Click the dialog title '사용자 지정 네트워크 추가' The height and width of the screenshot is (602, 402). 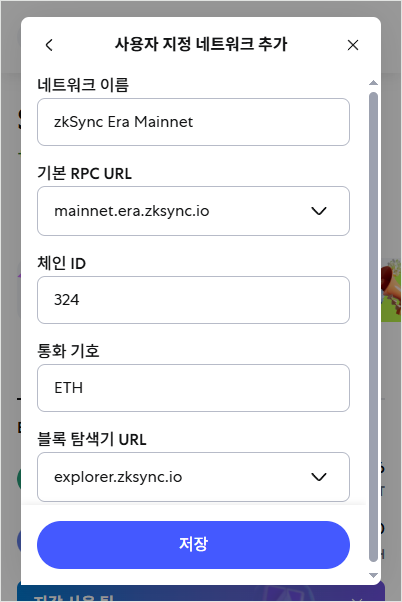pyautogui.click(x=201, y=44)
